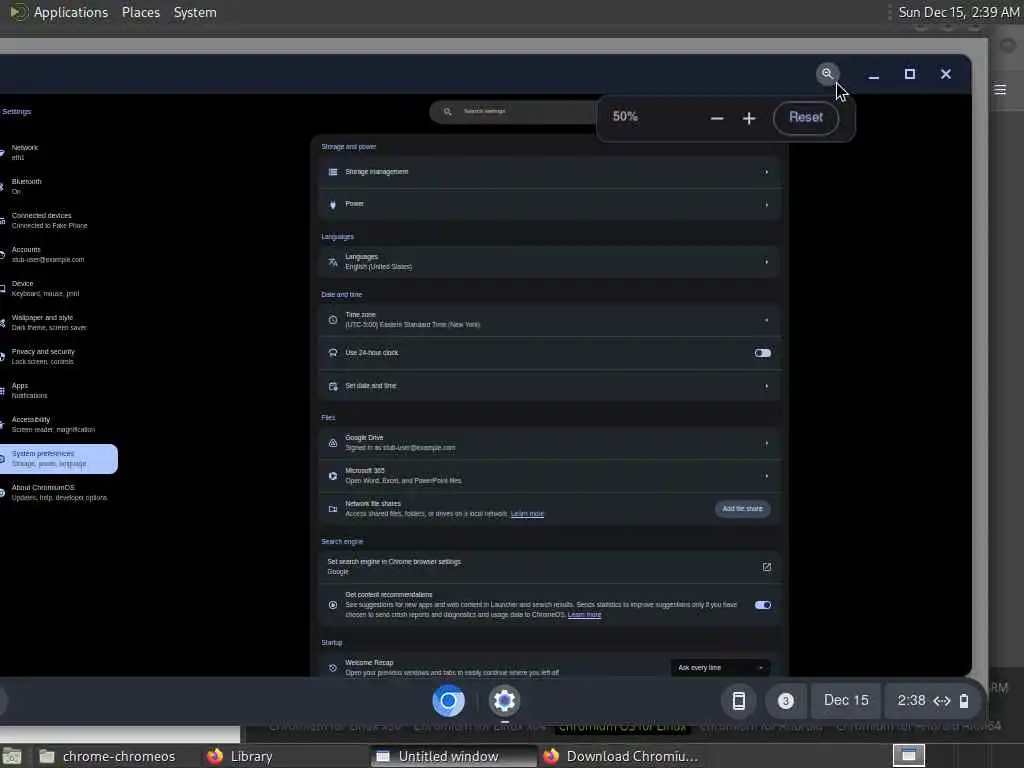Click the zoom magnifier icon in title bar
The height and width of the screenshot is (768, 1024).
[827, 73]
